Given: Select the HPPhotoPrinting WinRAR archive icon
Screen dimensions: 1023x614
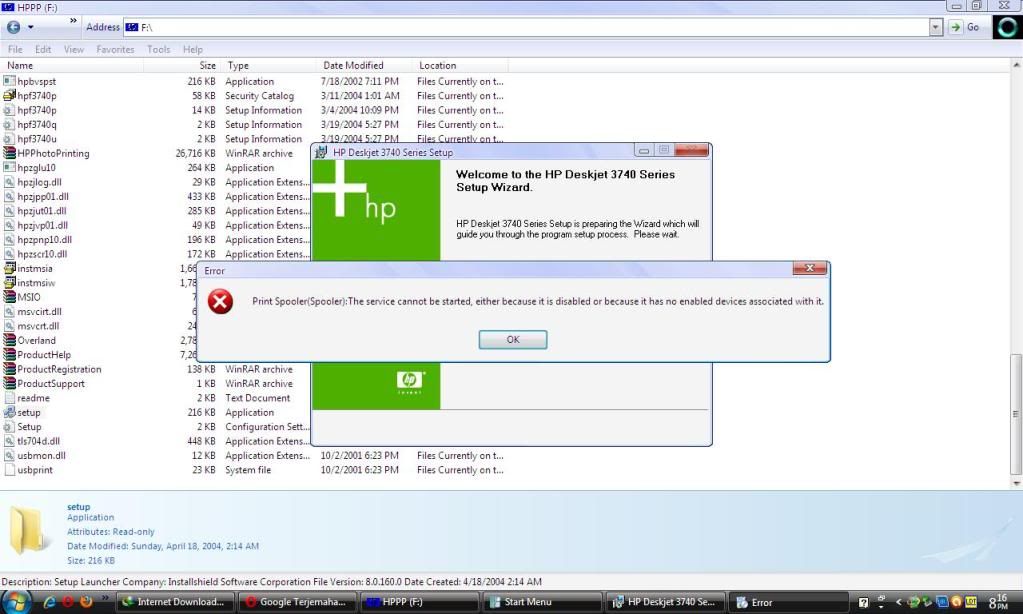Looking at the screenshot, I should tap(9, 153).
